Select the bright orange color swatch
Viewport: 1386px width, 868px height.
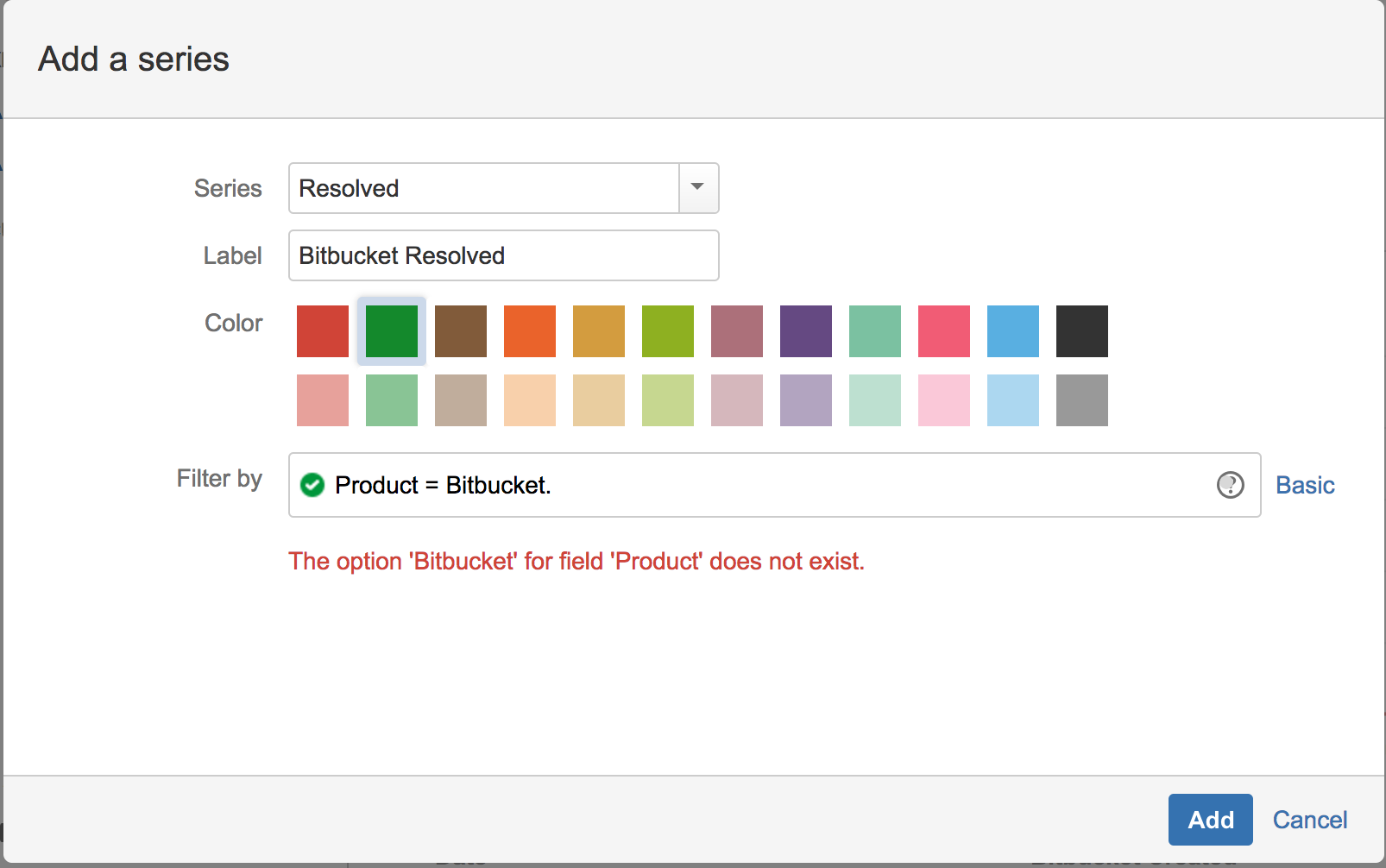tap(530, 331)
